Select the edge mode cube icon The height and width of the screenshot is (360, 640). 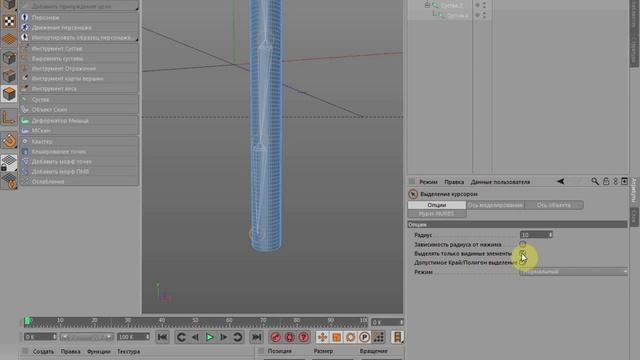point(9,76)
